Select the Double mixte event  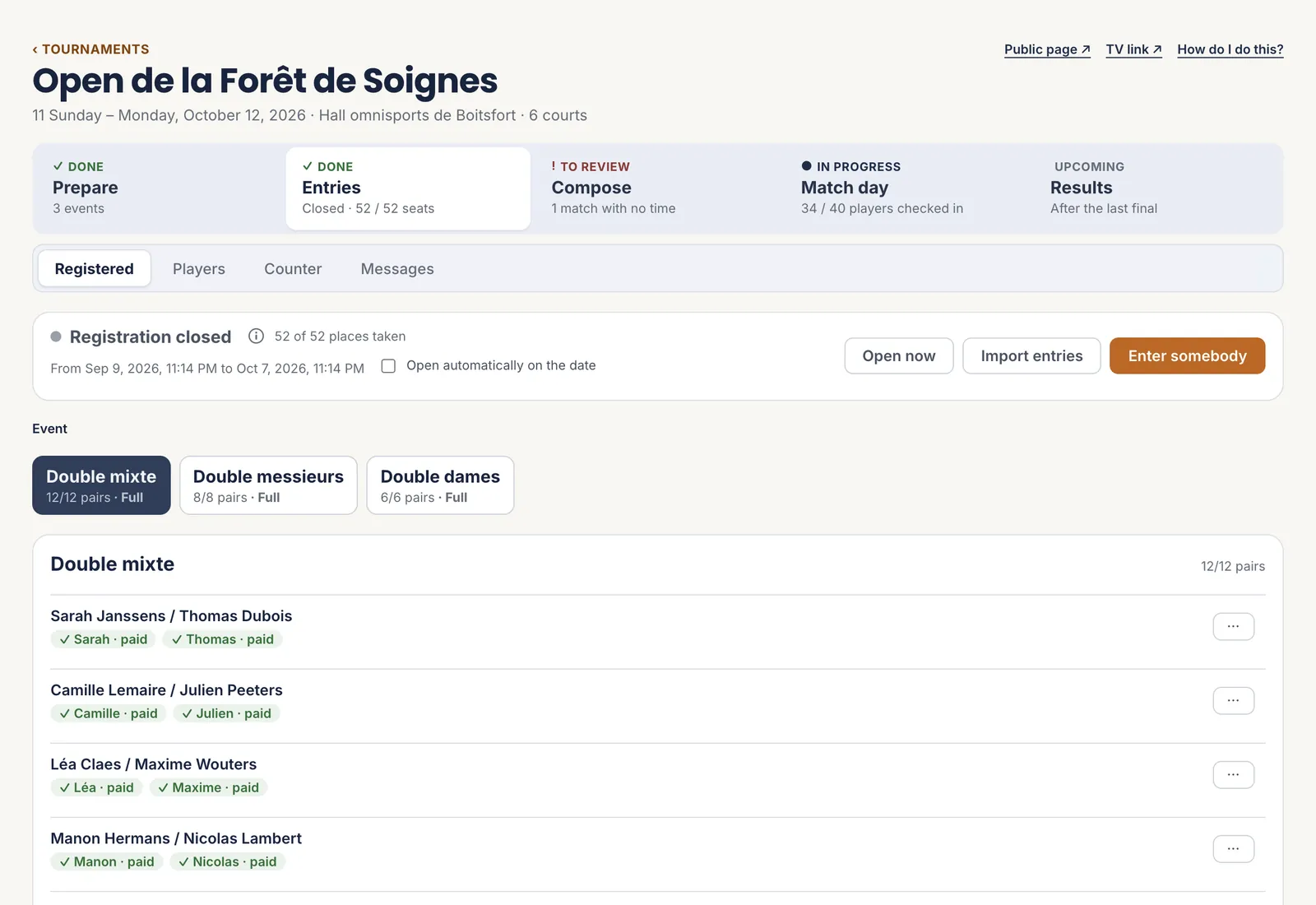(101, 485)
